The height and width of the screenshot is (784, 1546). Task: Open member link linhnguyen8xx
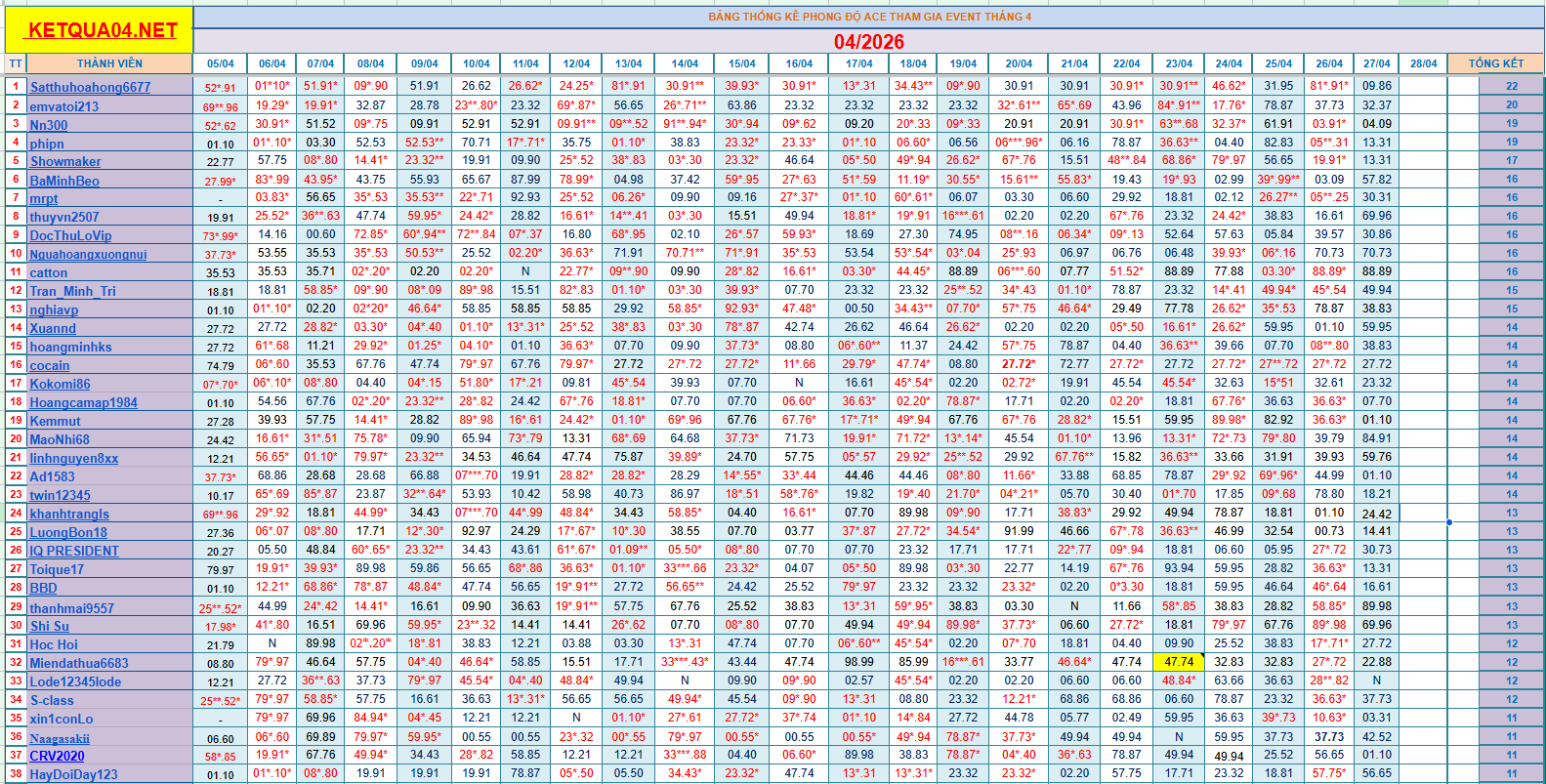coord(73,458)
